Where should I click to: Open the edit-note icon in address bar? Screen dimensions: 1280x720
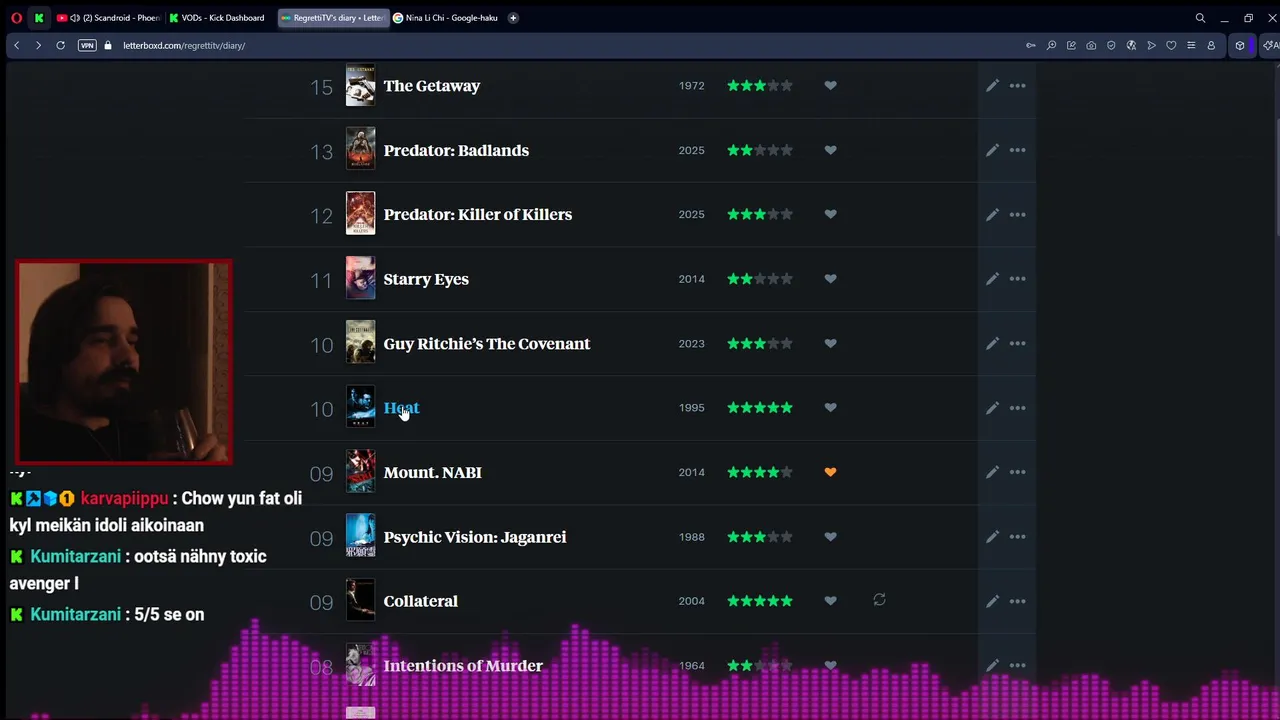[1071, 45]
